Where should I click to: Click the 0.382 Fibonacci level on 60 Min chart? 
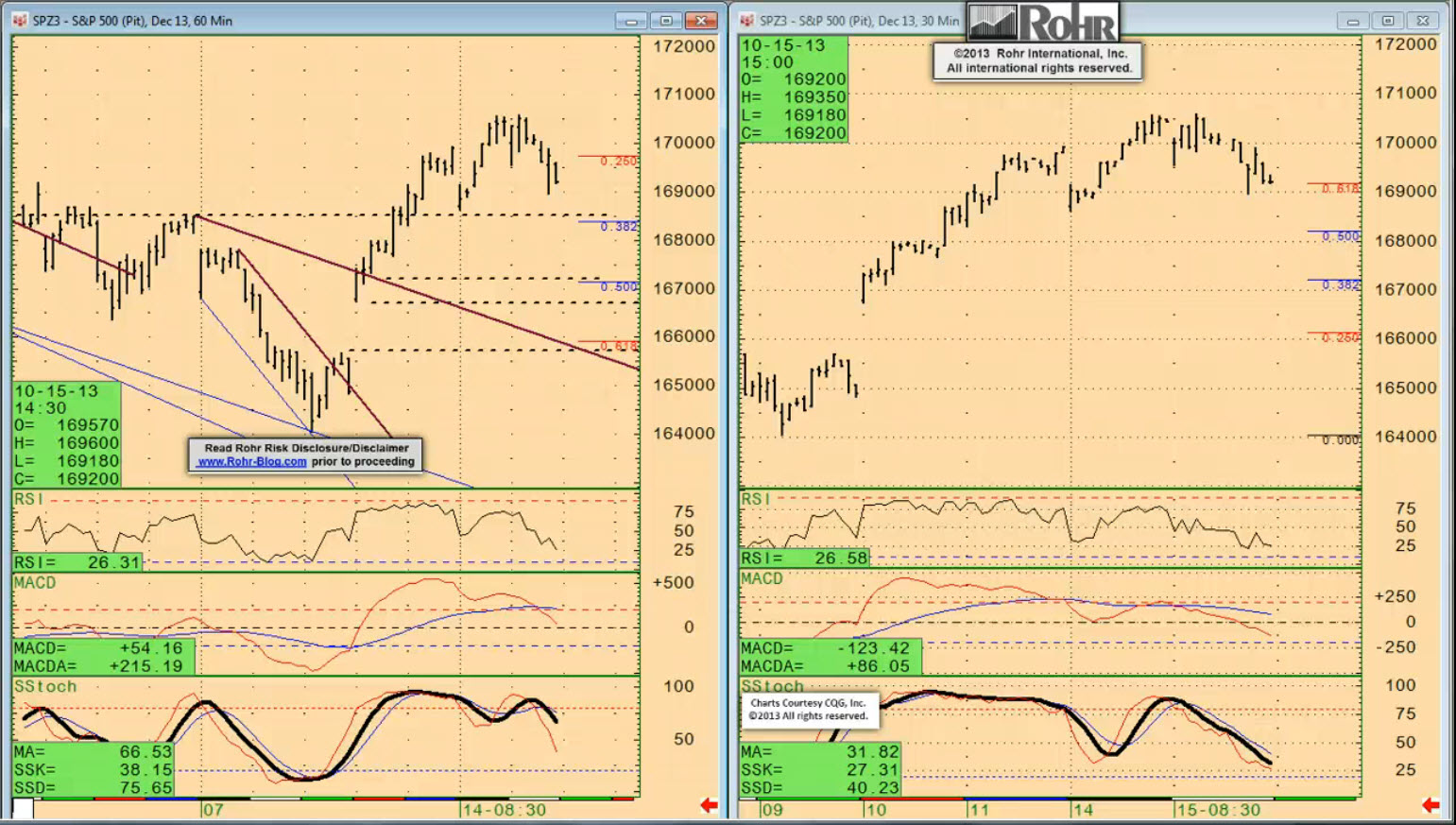point(619,227)
